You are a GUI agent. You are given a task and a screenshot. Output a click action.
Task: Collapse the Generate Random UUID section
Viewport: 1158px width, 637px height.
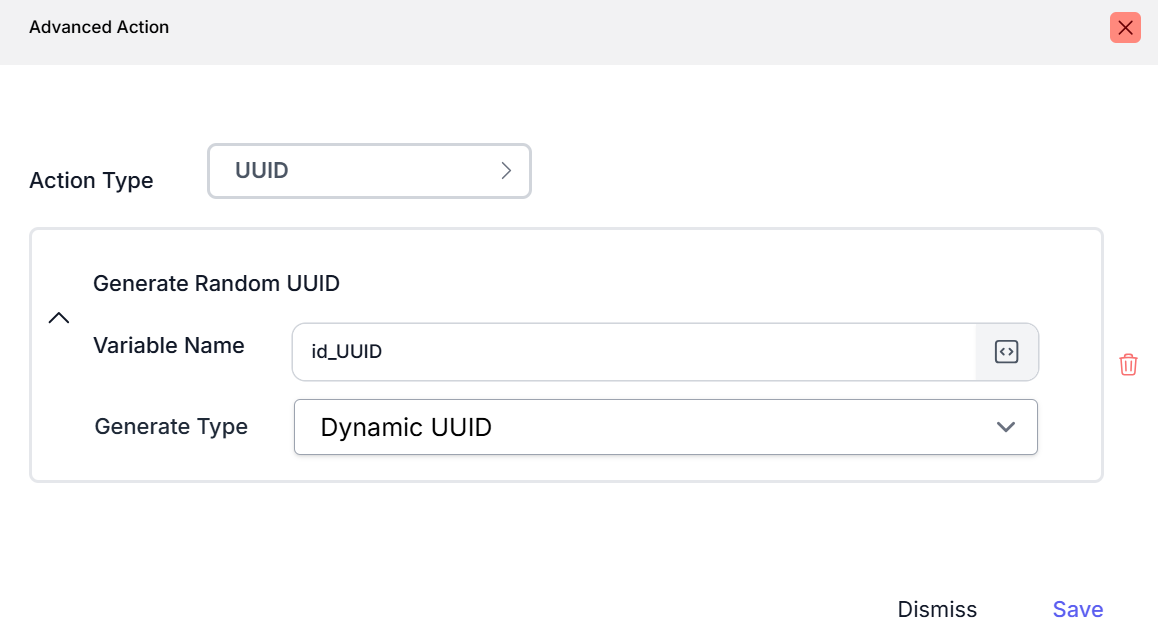click(x=59, y=318)
